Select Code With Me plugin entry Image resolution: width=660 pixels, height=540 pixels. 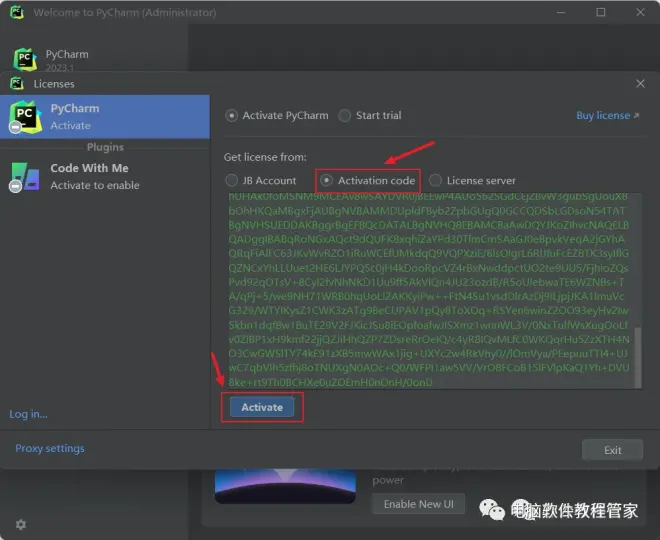105,177
